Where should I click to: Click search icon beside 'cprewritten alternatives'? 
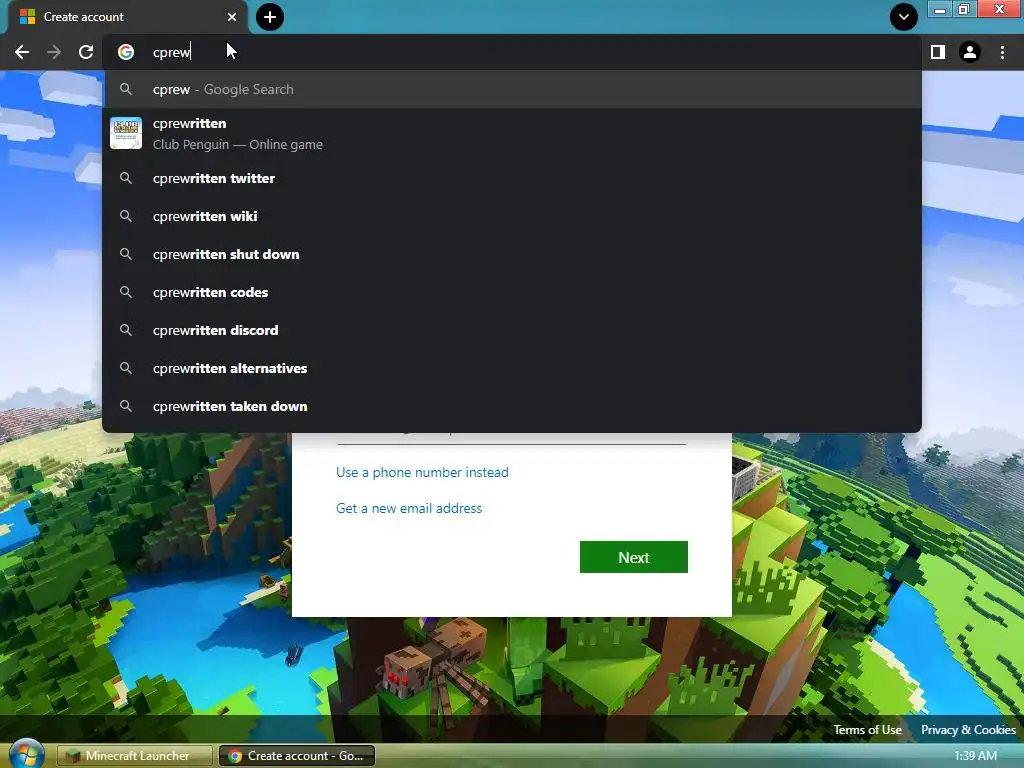click(126, 368)
